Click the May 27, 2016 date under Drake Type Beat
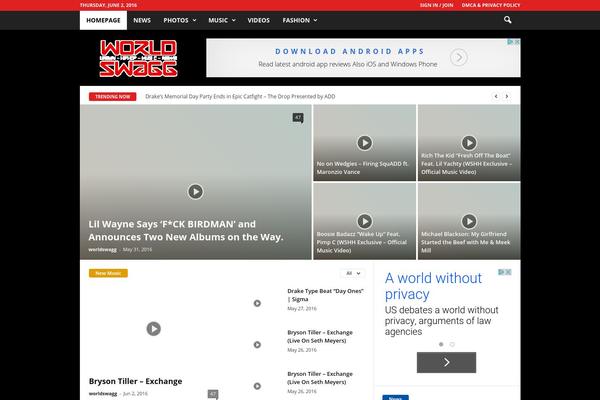Image resolution: width=600 pixels, height=400 pixels. coord(302,309)
